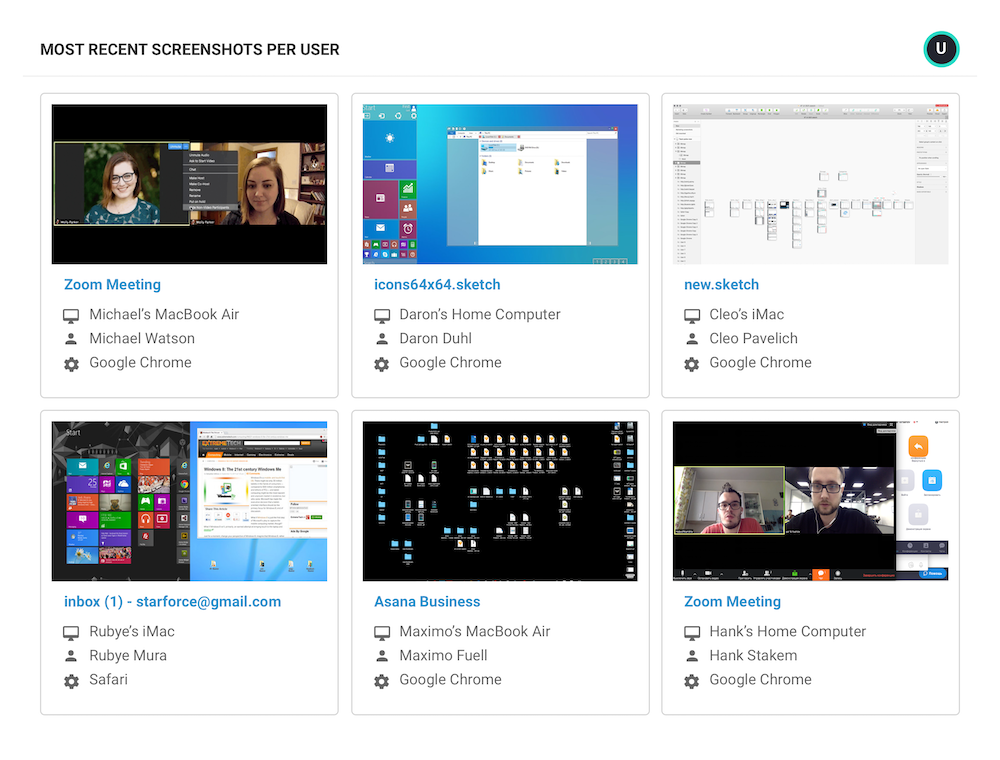Click the person icon beside Daron Duhl
This screenshot has width=1000, height=760.
[381, 339]
